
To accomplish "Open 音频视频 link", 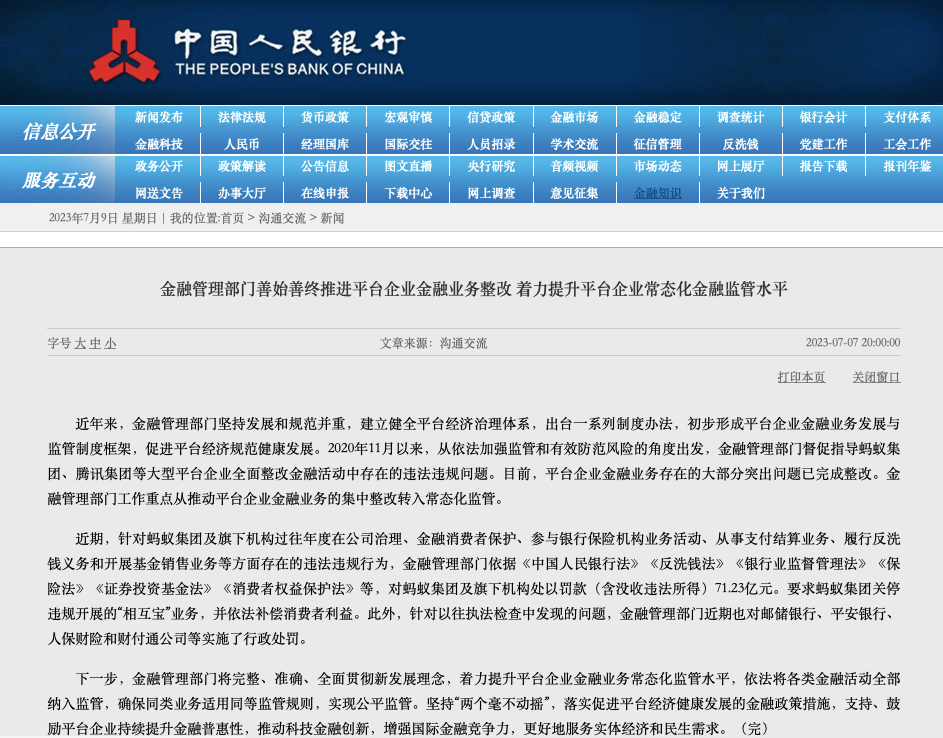I will tap(574, 166).
